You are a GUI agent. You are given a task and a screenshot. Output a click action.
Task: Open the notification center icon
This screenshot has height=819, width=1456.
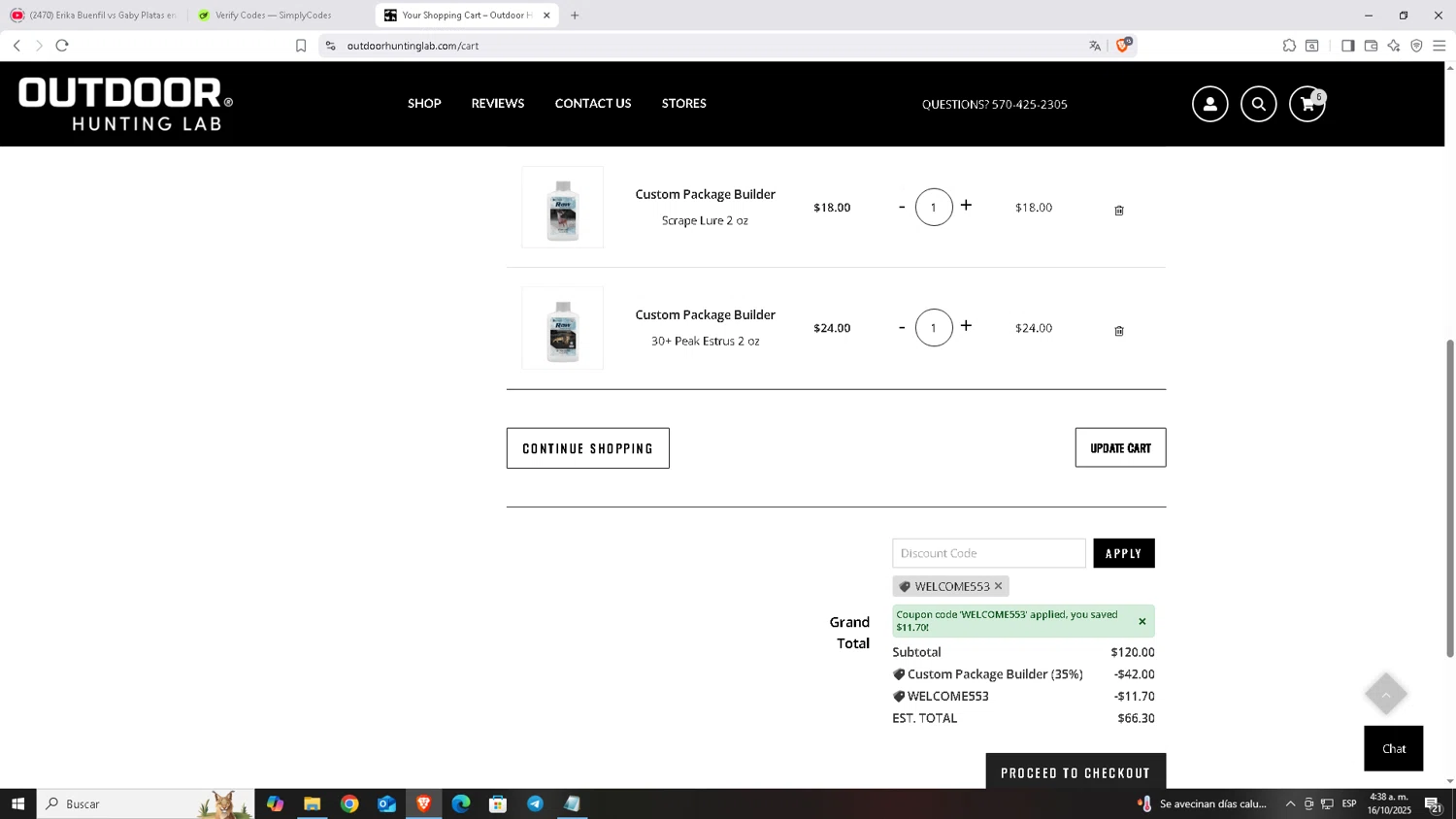[1432, 803]
